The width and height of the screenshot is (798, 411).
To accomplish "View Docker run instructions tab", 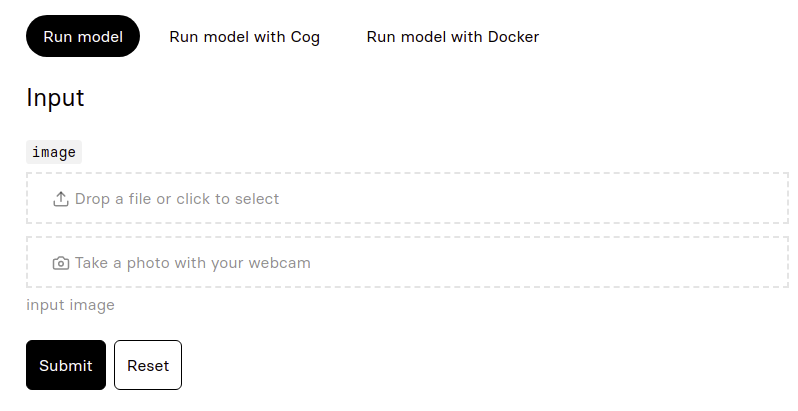I will [453, 37].
